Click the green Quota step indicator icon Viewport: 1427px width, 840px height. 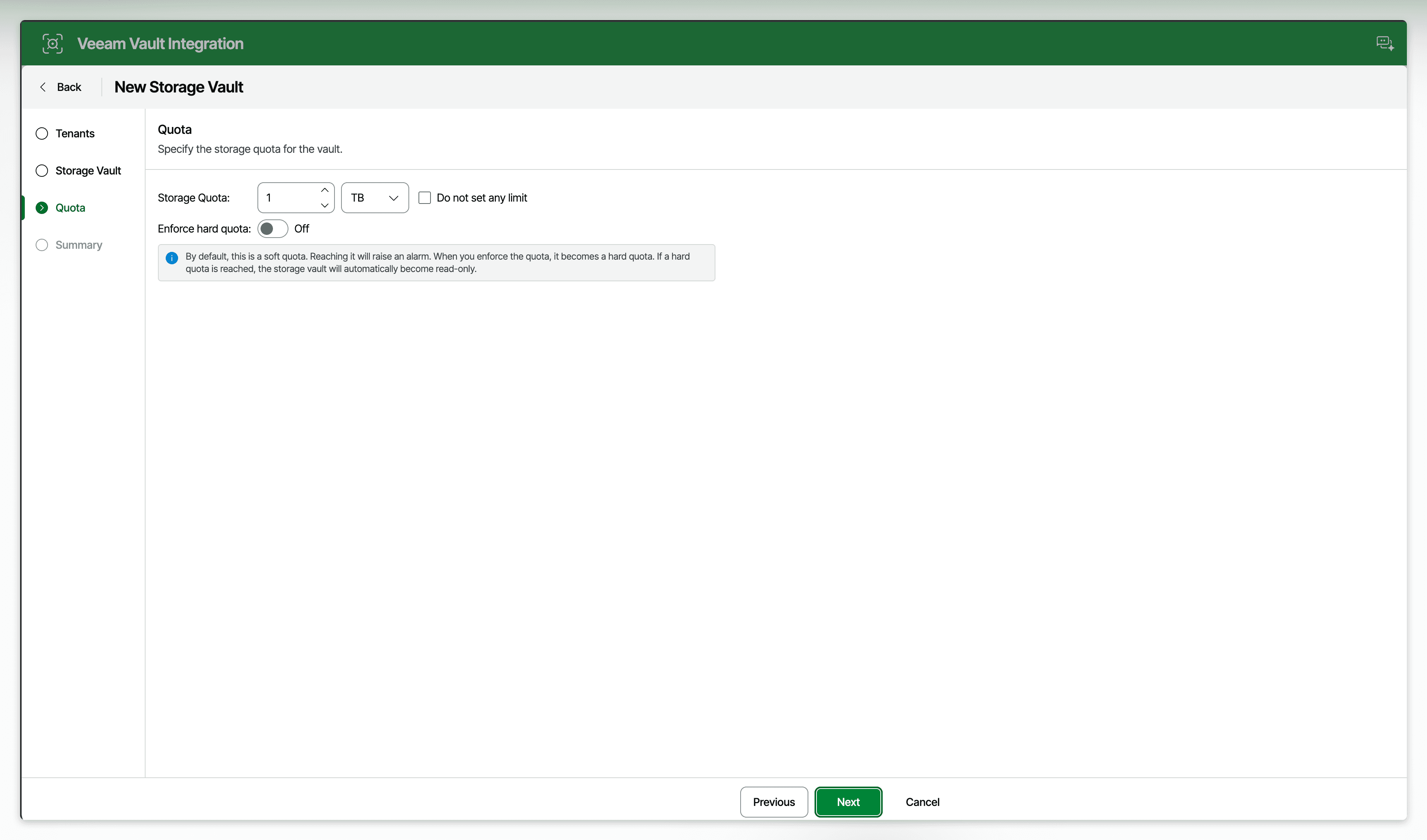pyautogui.click(x=42, y=208)
